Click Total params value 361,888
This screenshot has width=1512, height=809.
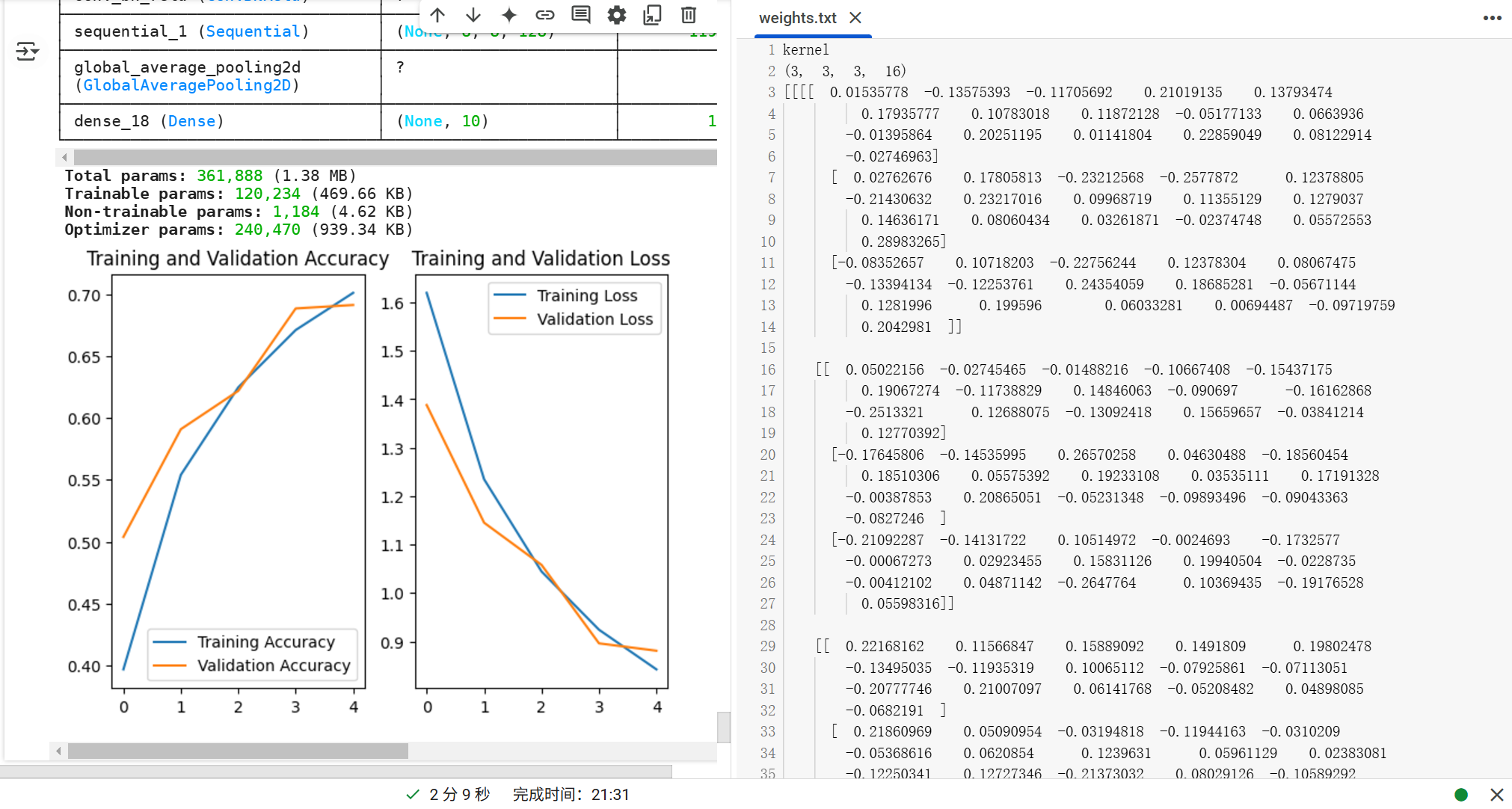[230, 176]
